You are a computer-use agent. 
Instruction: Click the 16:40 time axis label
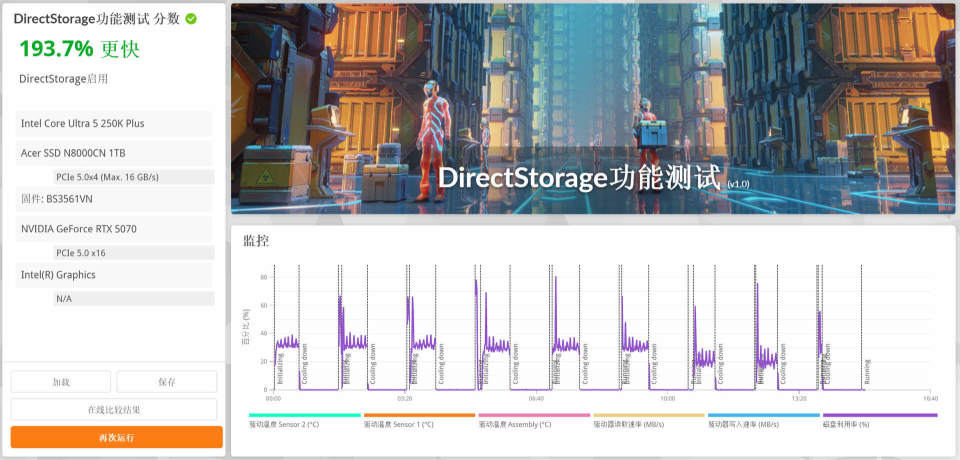coord(930,398)
